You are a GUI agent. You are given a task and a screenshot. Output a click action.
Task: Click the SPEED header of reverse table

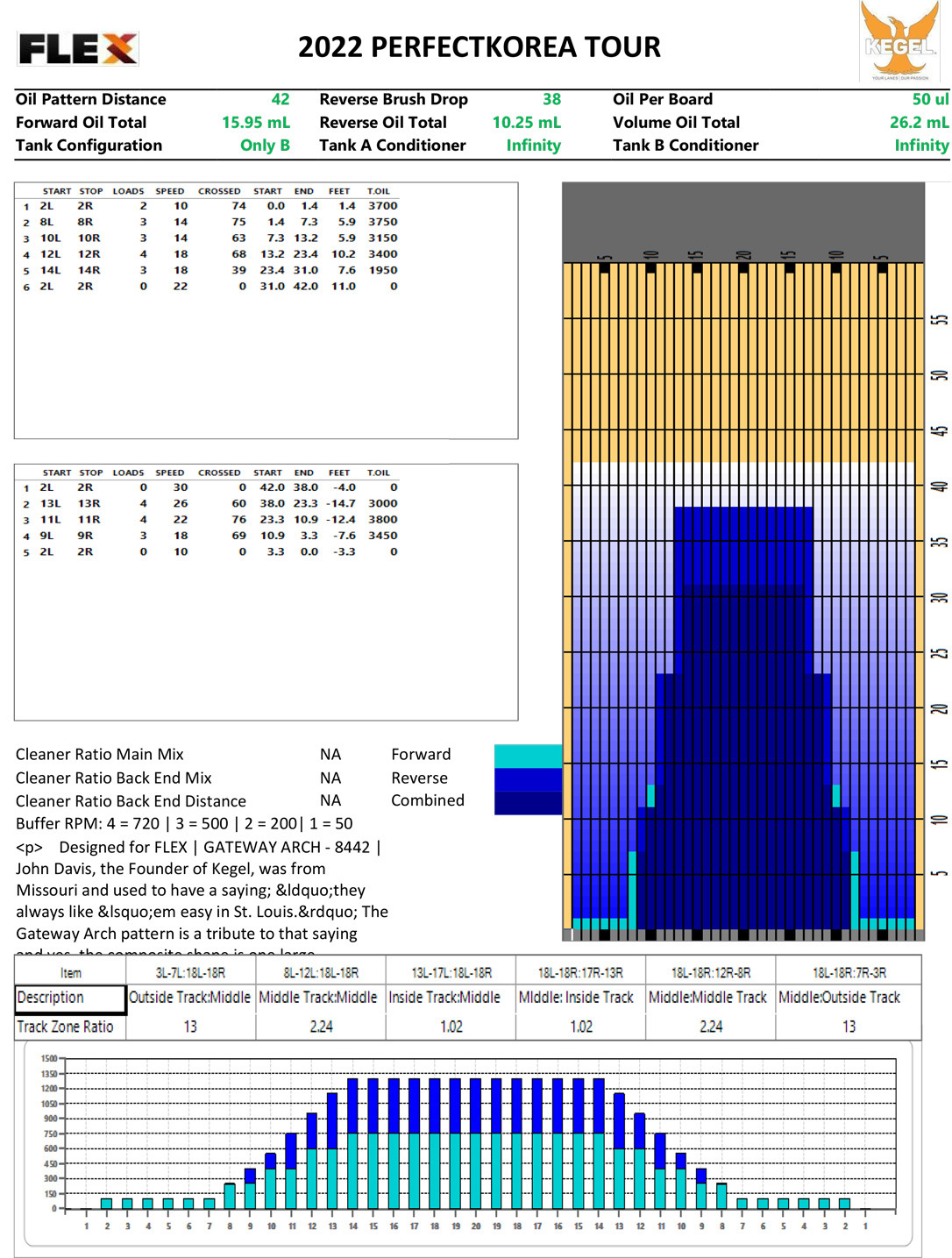[x=170, y=473]
